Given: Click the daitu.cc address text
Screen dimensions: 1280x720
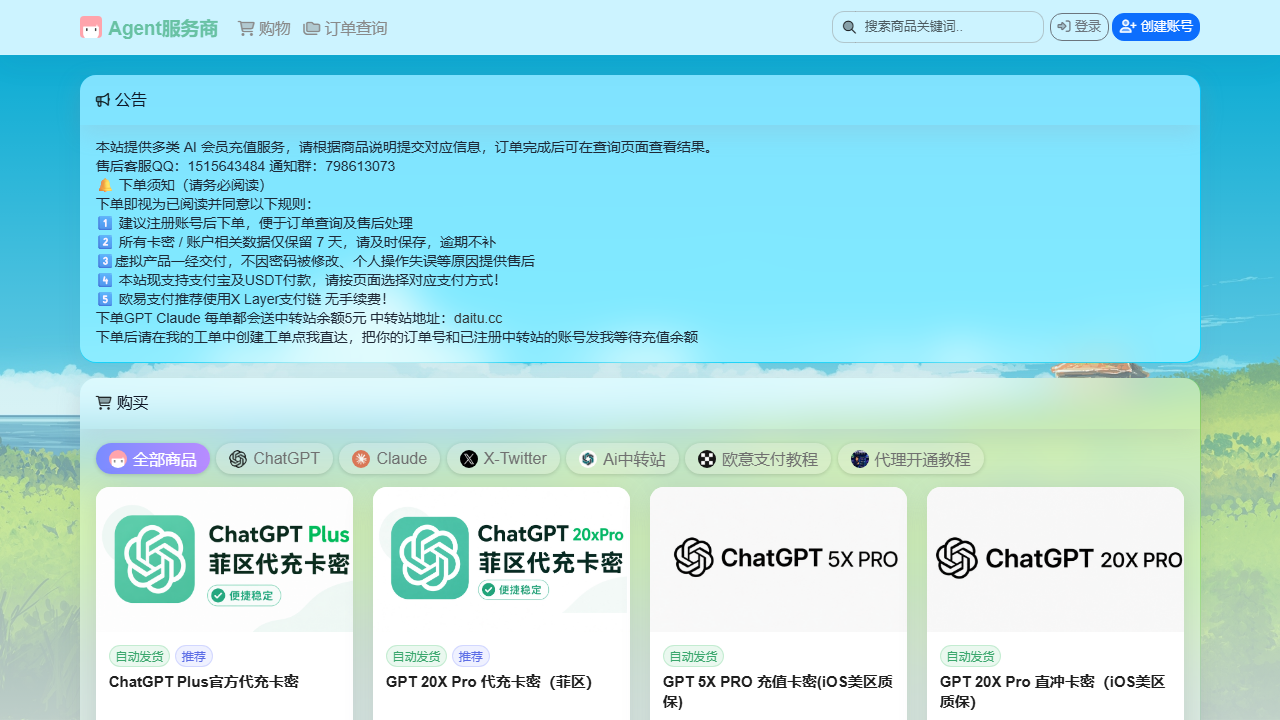Looking at the screenshot, I should point(478,318).
